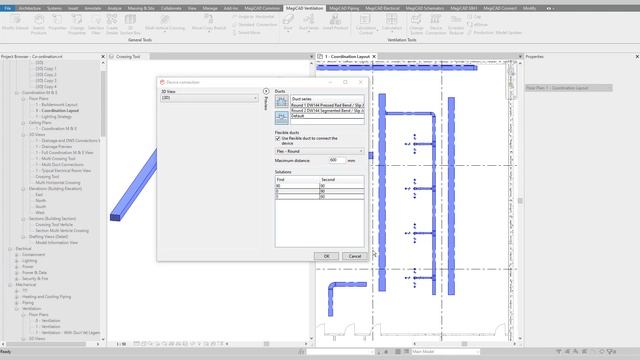Collapse the Ceiling Plans tree node

pos(23,122)
